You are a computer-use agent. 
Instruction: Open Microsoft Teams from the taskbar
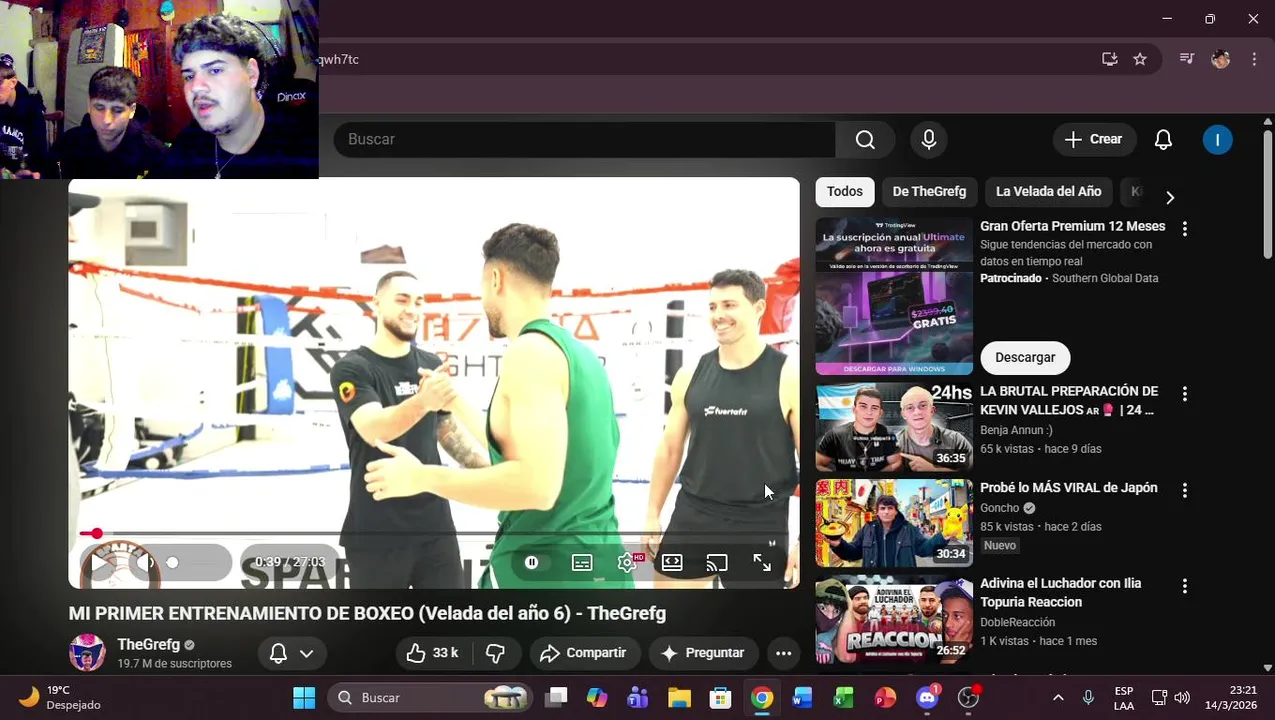point(638,698)
